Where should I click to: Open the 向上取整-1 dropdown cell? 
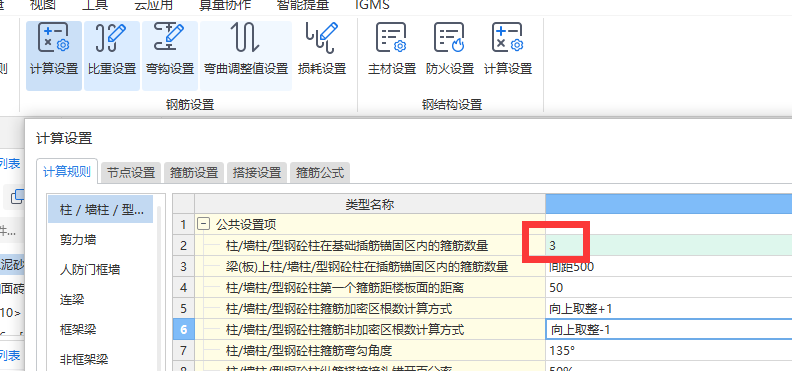click(x=668, y=330)
